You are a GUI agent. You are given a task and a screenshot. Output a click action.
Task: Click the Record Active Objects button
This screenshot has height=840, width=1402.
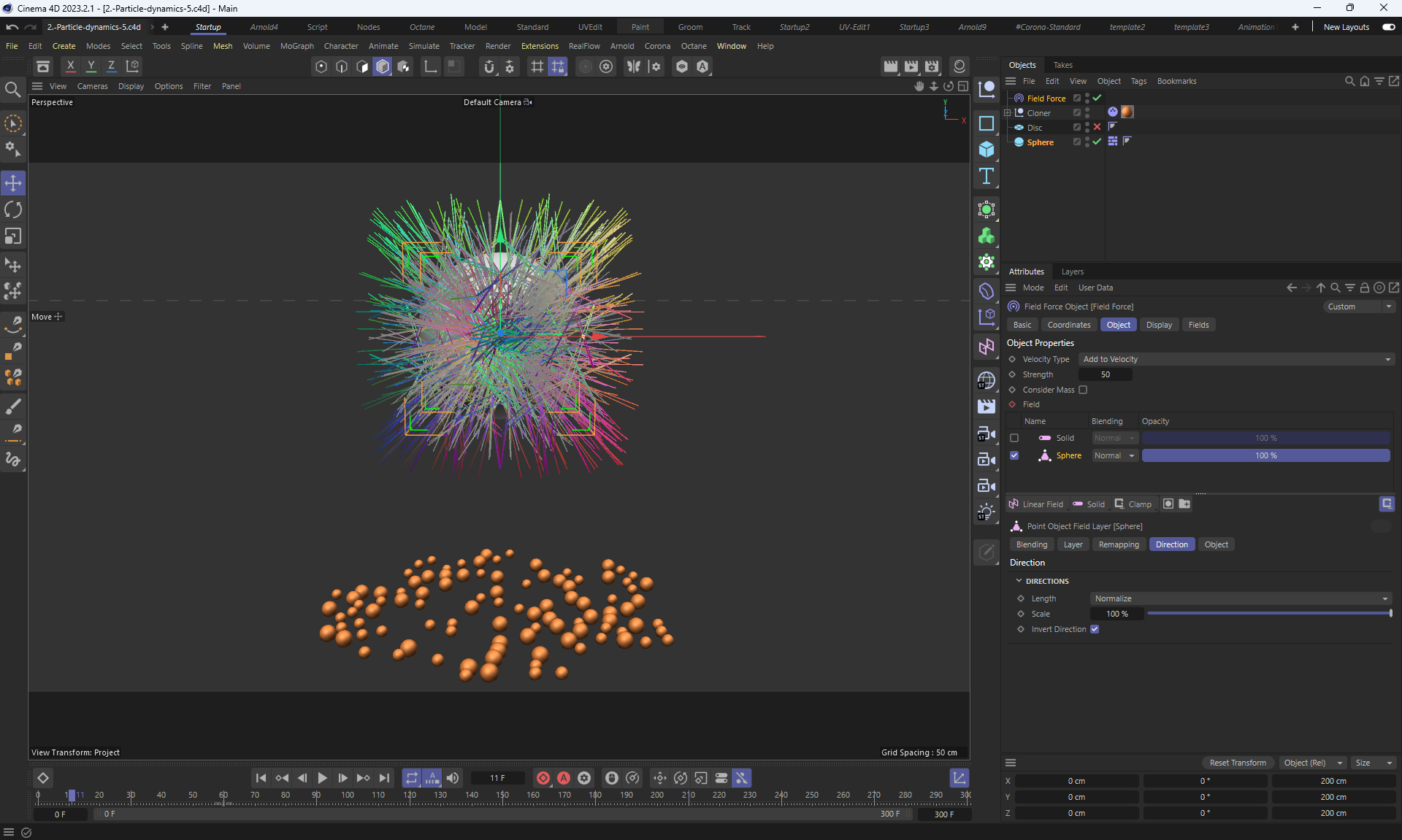pos(543,778)
